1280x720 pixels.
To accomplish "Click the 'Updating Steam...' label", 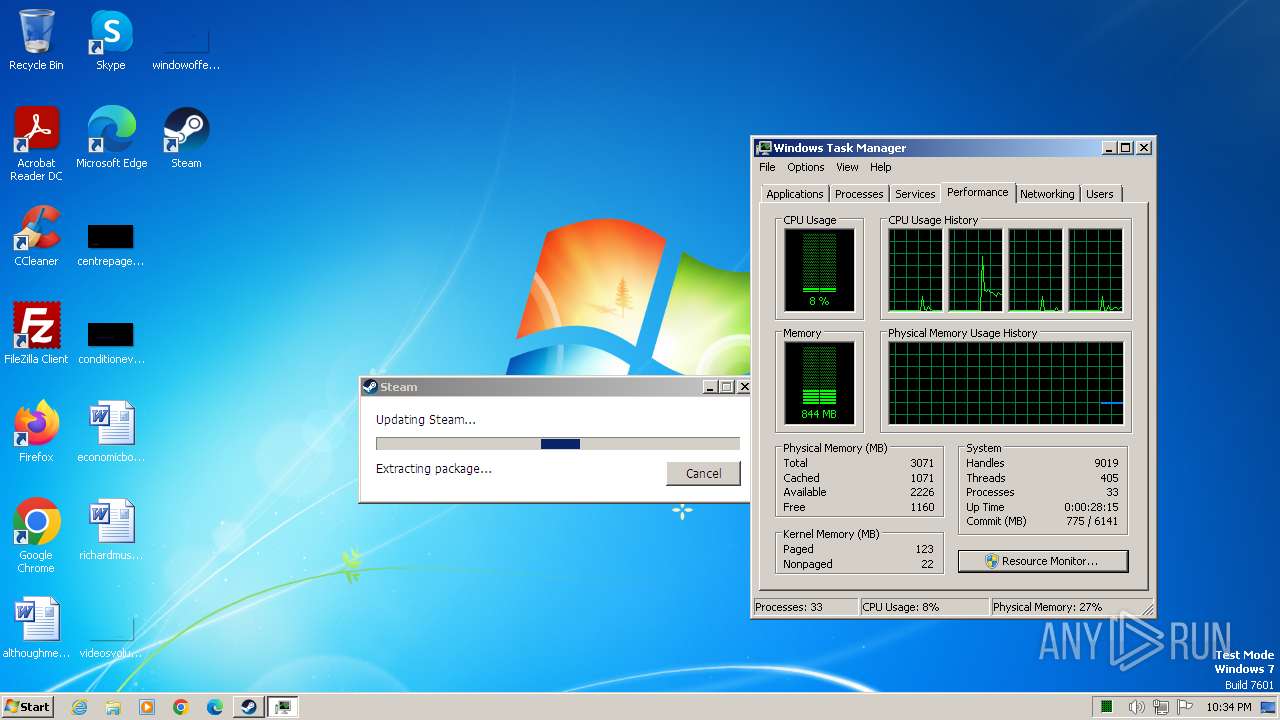I will point(426,419).
